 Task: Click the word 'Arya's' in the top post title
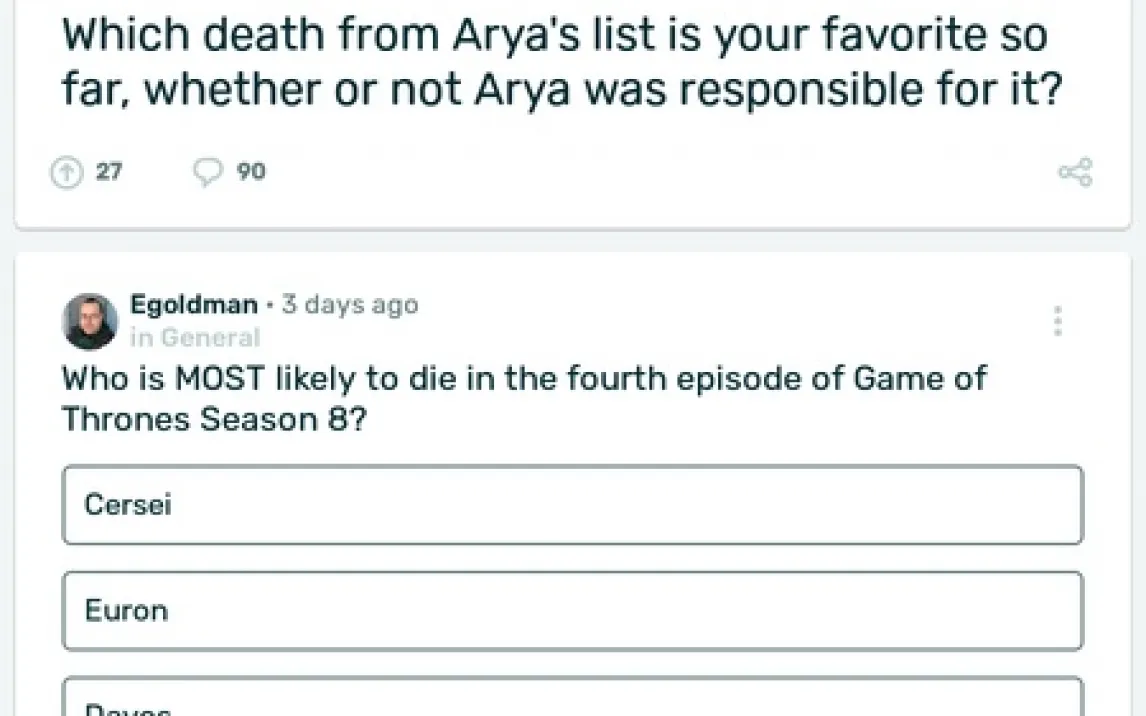[x=510, y=36]
